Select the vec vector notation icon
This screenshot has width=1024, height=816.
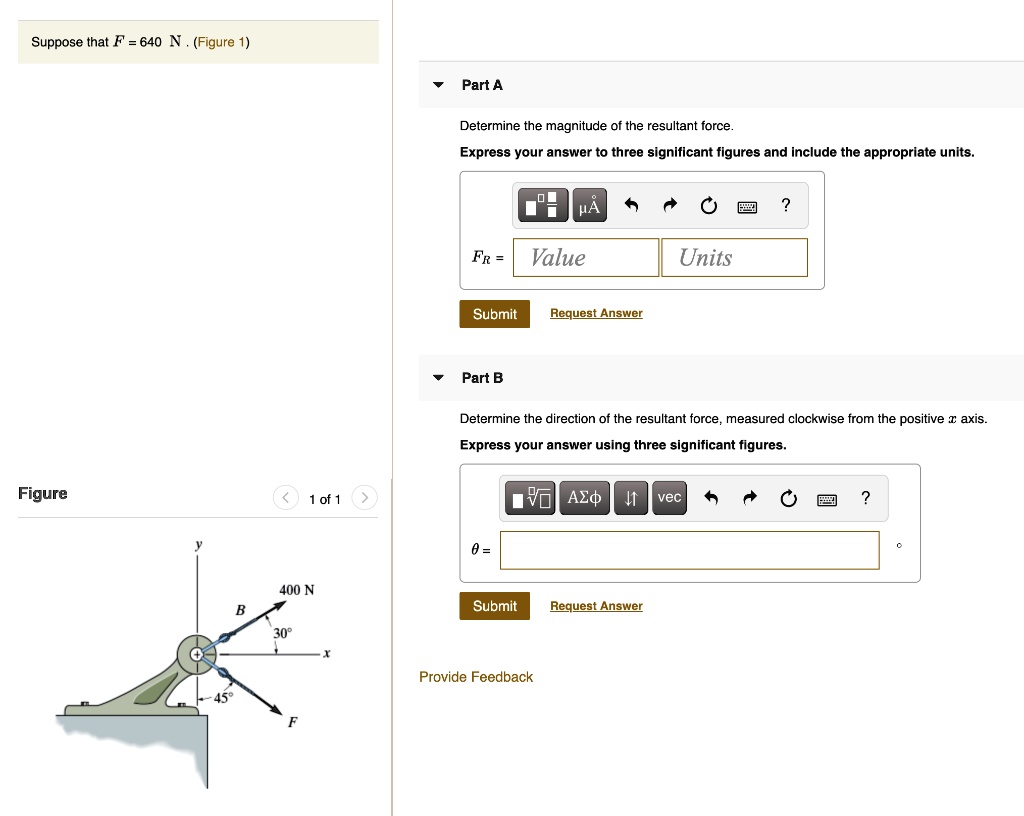pyautogui.click(x=669, y=497)
